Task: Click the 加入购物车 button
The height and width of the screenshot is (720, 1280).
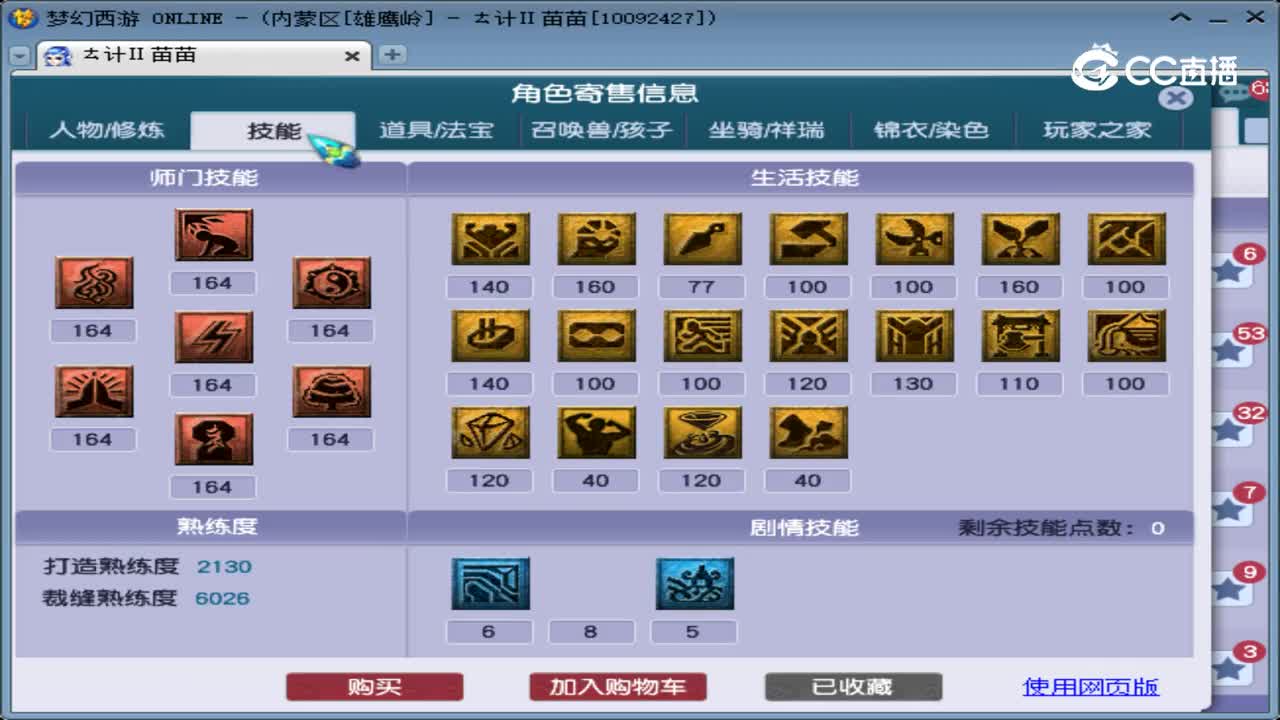Action: (x=617, y=687)
